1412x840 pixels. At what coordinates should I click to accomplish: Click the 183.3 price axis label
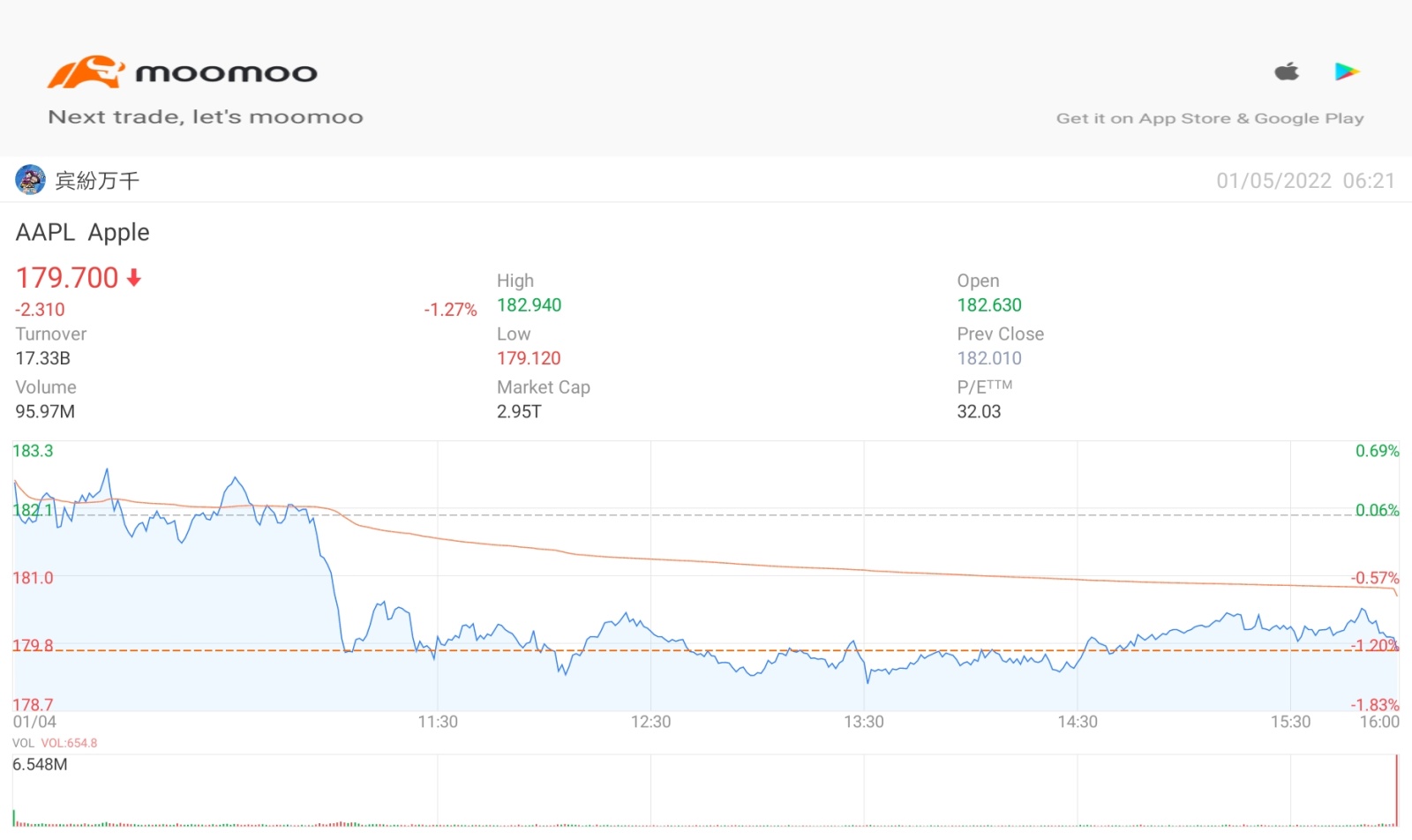[x=33, y=451]
